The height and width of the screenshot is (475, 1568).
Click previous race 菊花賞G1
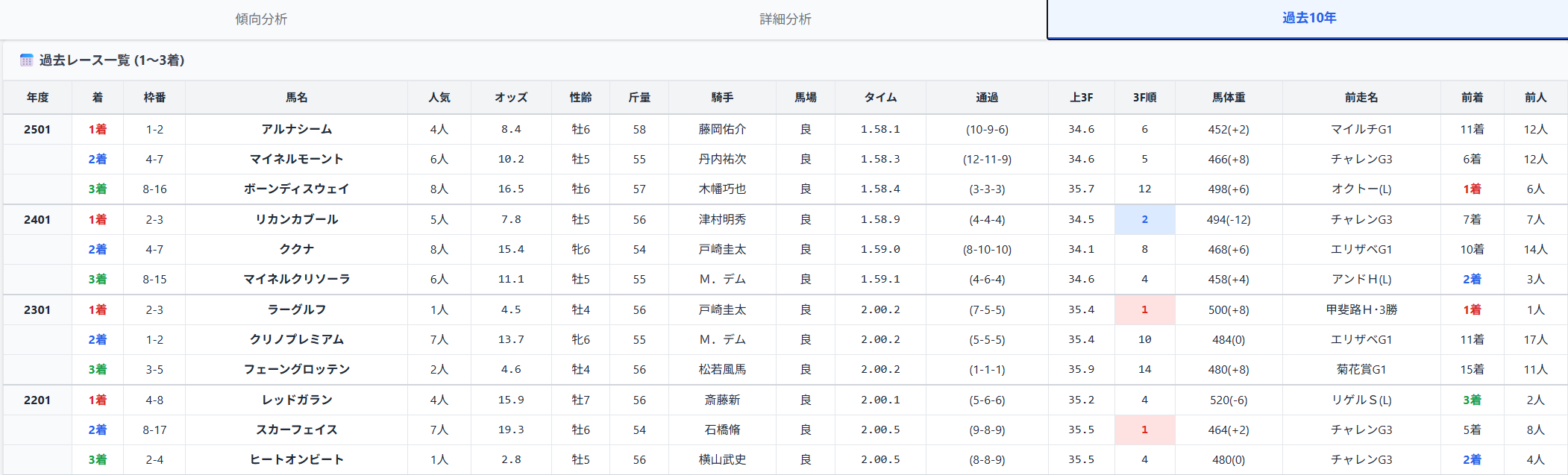coord(1361,370)
